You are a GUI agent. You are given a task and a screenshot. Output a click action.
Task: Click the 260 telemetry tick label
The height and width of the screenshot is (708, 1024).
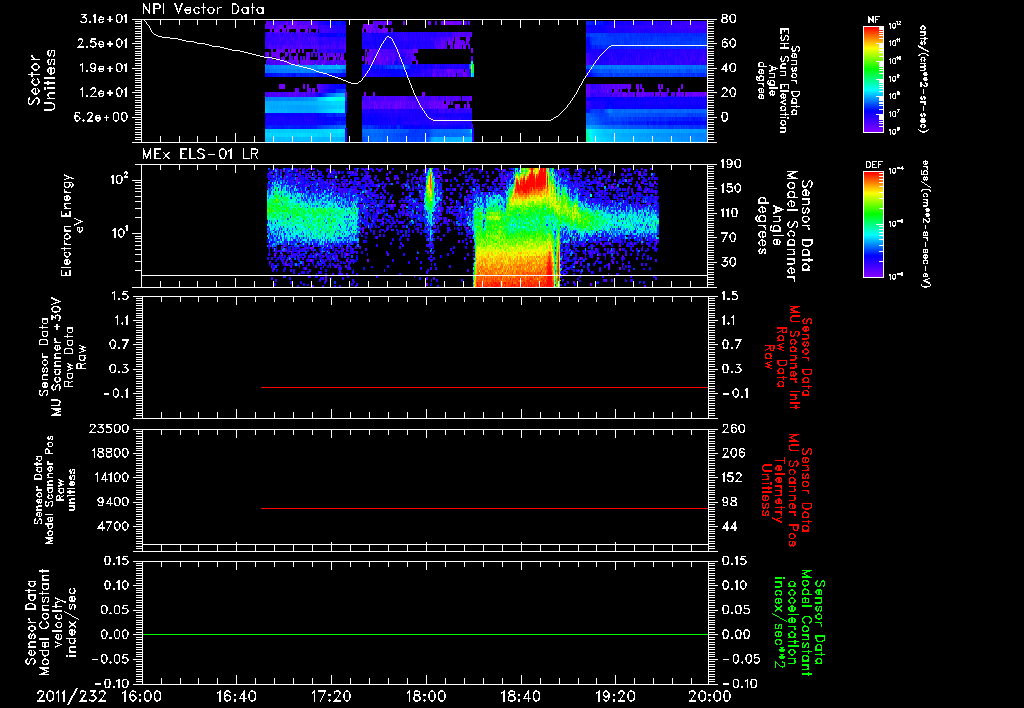point(733,429)
